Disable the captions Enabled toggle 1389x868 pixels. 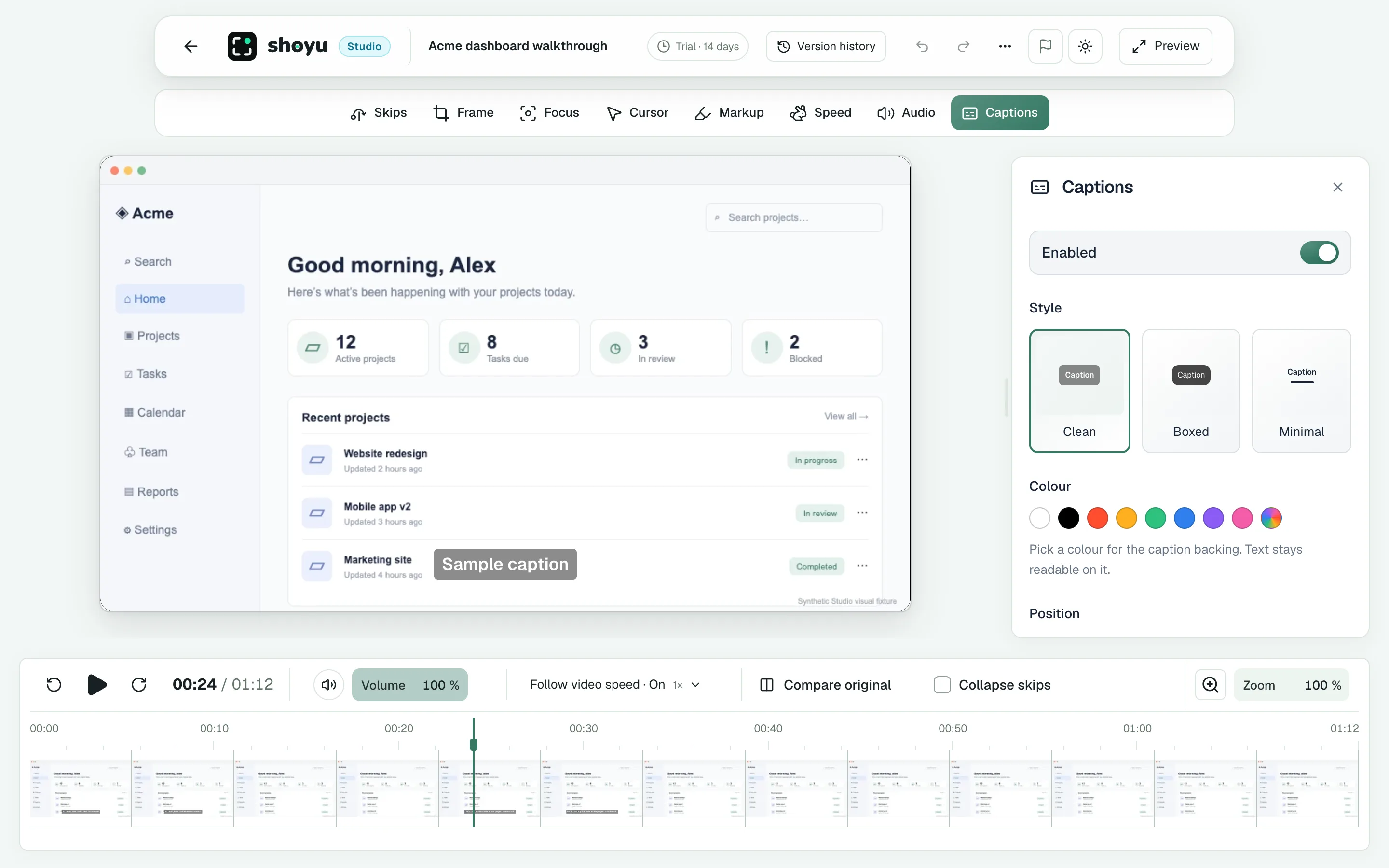pyautogui.click(x=1319, y=253)
